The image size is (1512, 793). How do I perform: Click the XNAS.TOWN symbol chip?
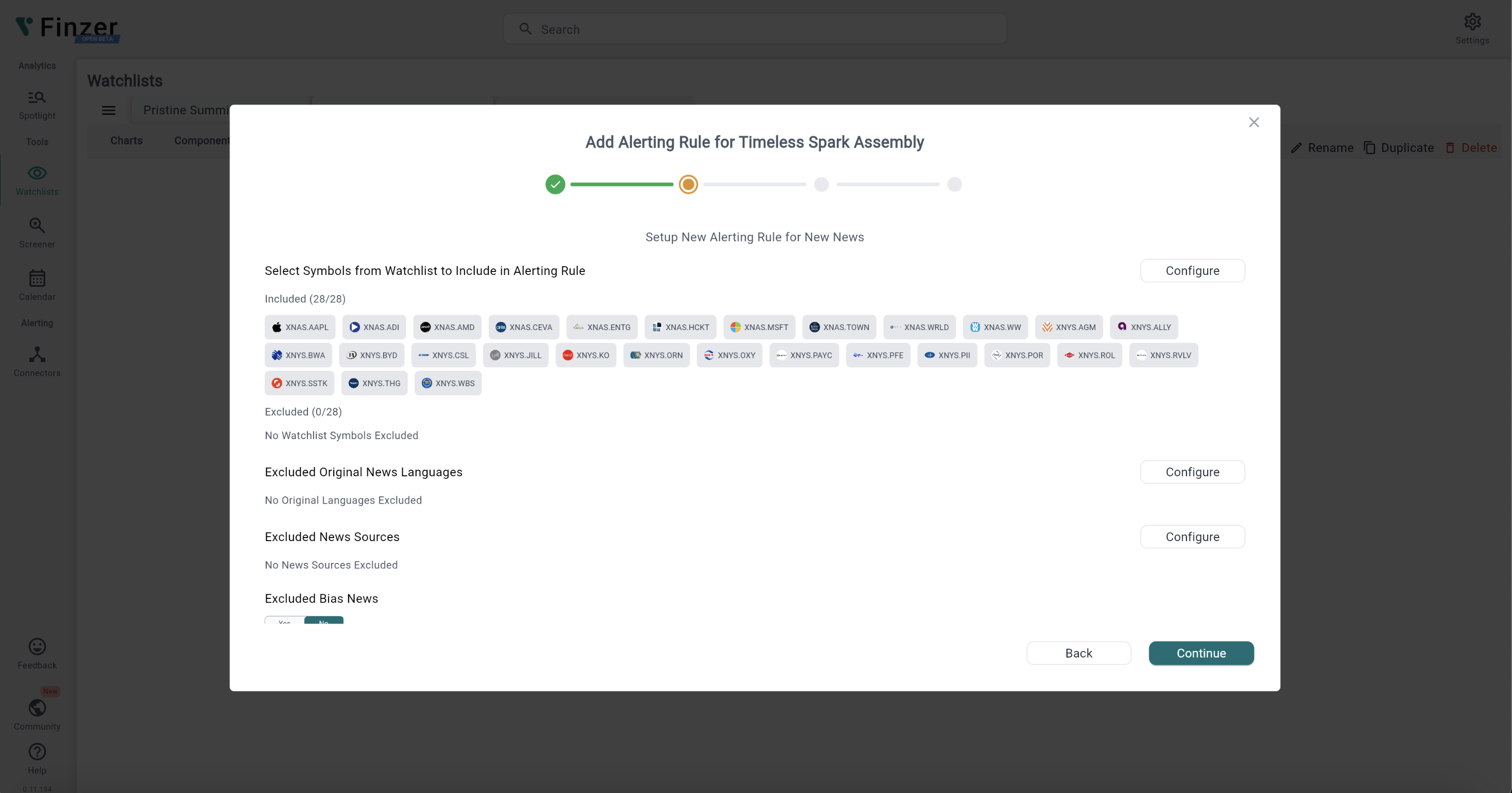(839, 327)
